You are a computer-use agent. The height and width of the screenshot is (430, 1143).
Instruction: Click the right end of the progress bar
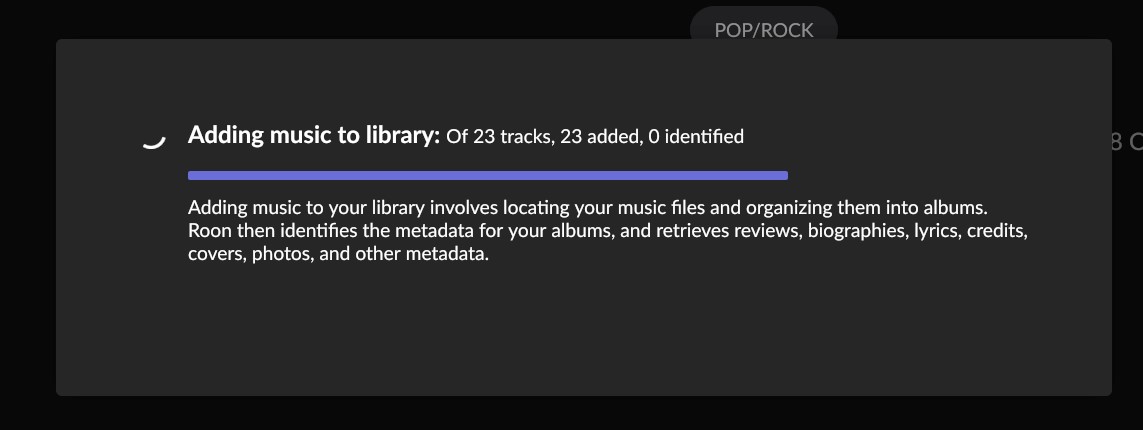coord(783,175)
